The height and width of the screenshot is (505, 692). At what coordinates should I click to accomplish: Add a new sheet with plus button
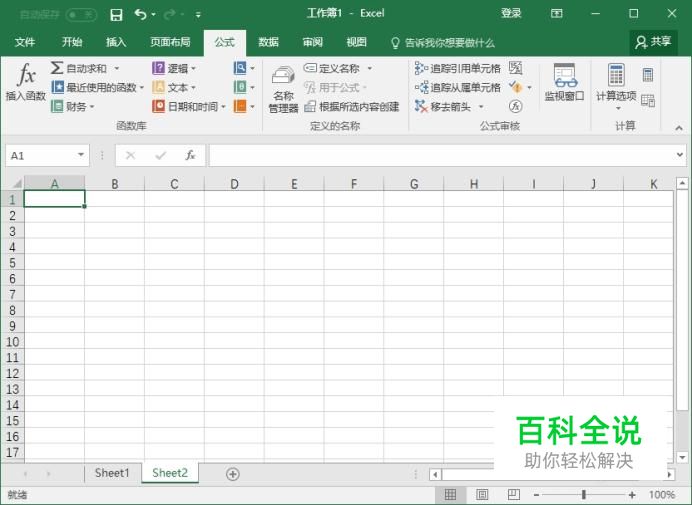(233, 474)
